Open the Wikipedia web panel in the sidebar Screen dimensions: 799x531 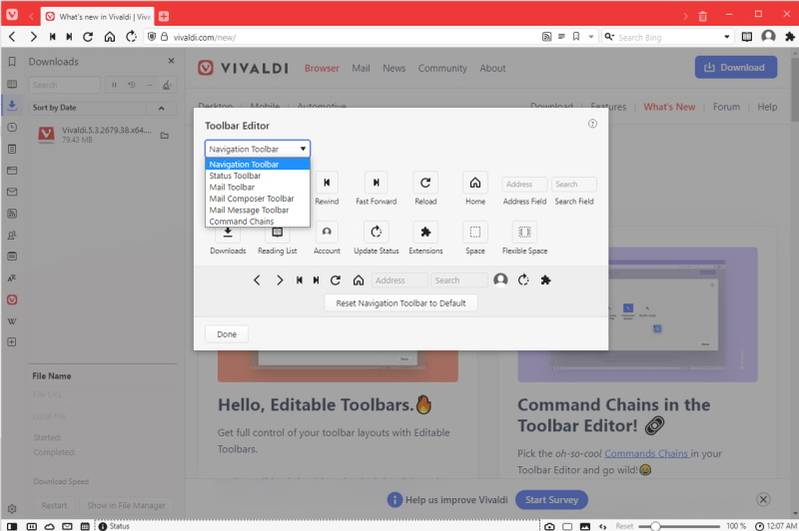(12, 322)
